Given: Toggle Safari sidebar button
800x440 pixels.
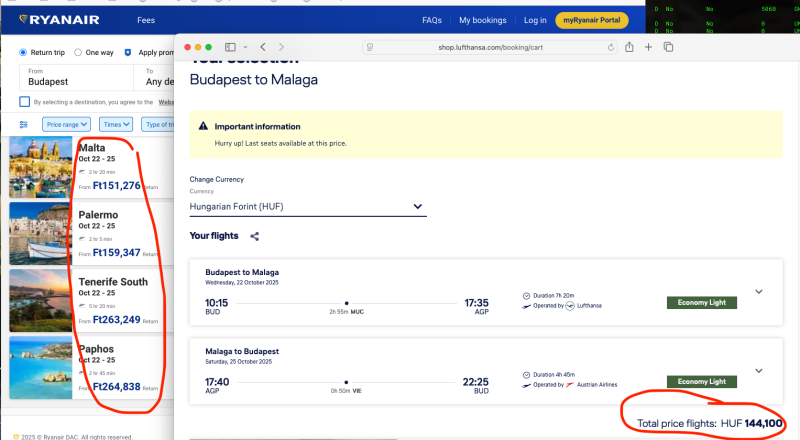Looking at the screenshot, I should coord(231,47).
